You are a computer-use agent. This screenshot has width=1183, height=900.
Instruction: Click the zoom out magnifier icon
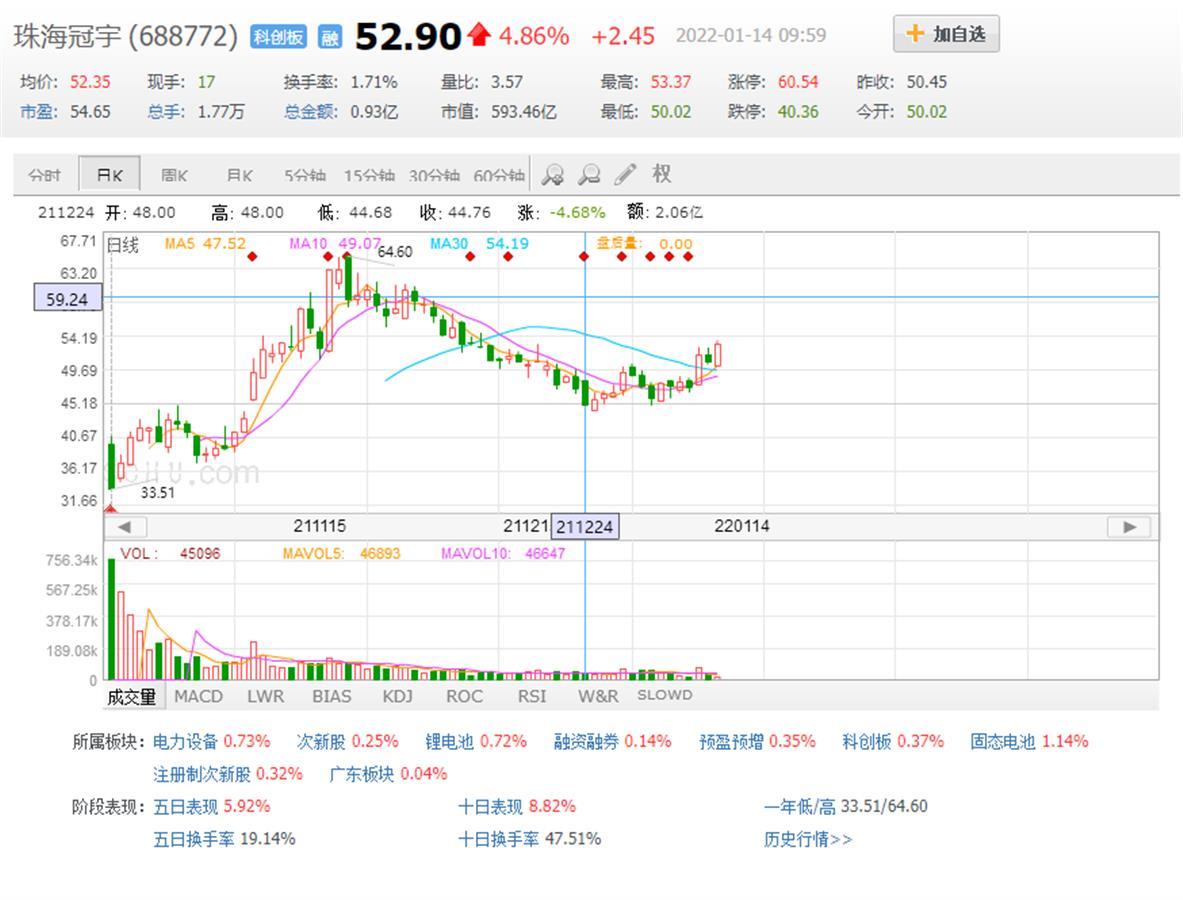[x=588, y=175]
